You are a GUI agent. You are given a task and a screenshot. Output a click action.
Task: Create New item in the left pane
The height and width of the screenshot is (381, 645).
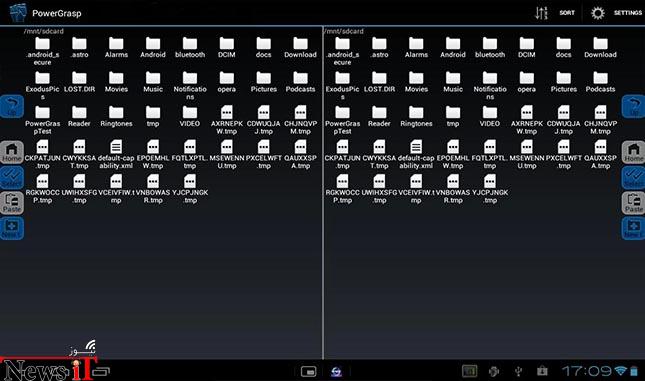12,228
